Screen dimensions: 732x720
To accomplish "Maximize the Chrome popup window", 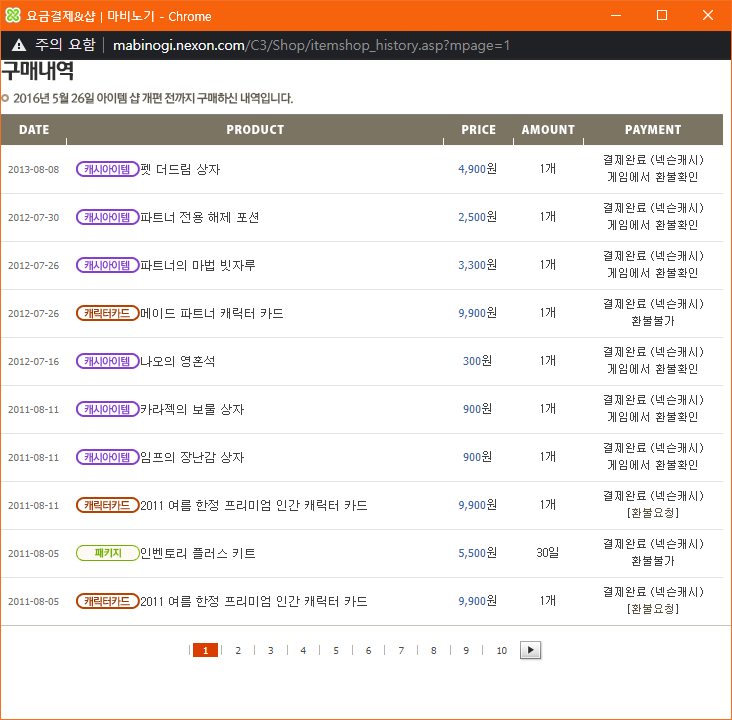I will point(662,15).
